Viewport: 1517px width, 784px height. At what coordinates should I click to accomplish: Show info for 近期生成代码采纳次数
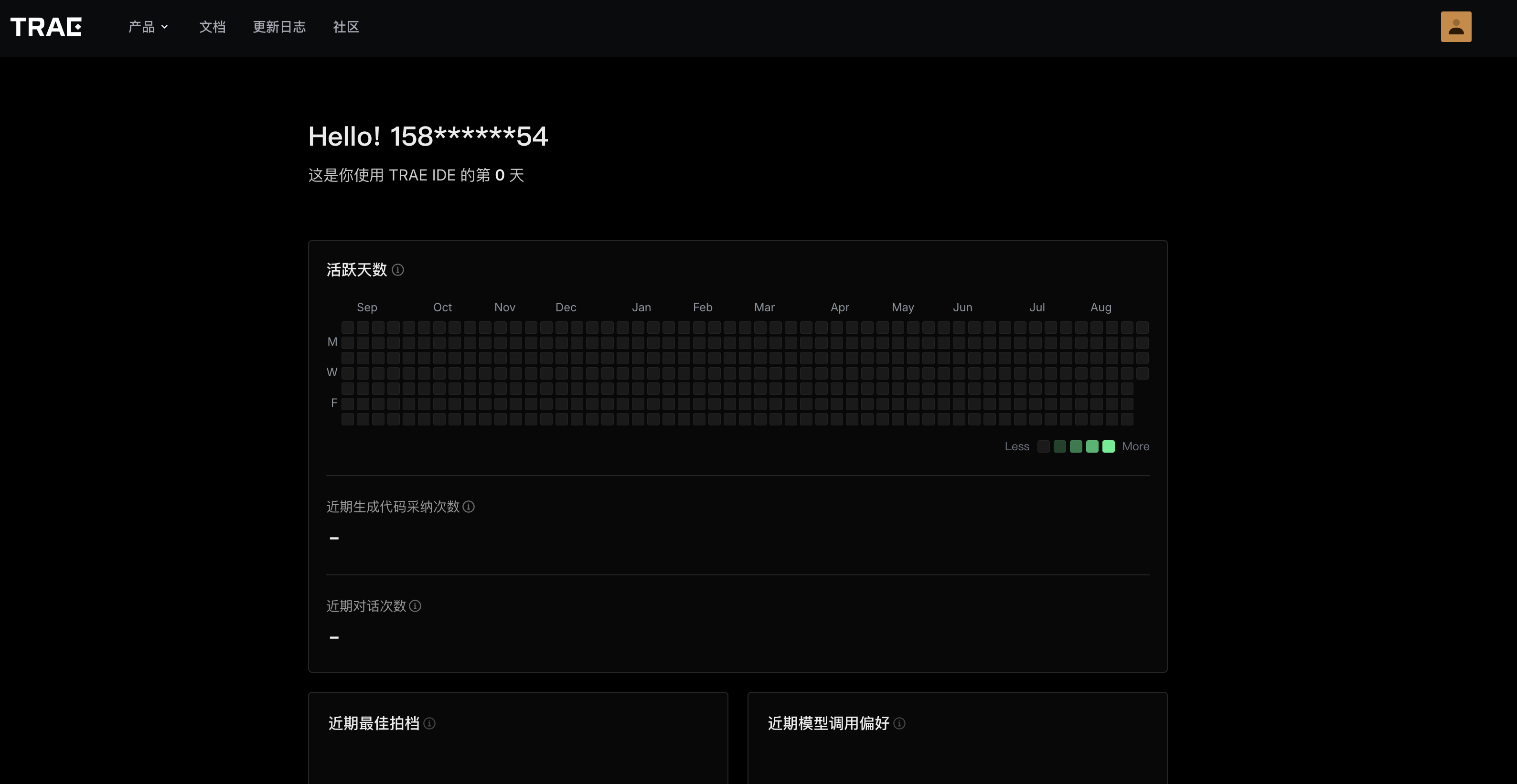click(x=469, y=507)
